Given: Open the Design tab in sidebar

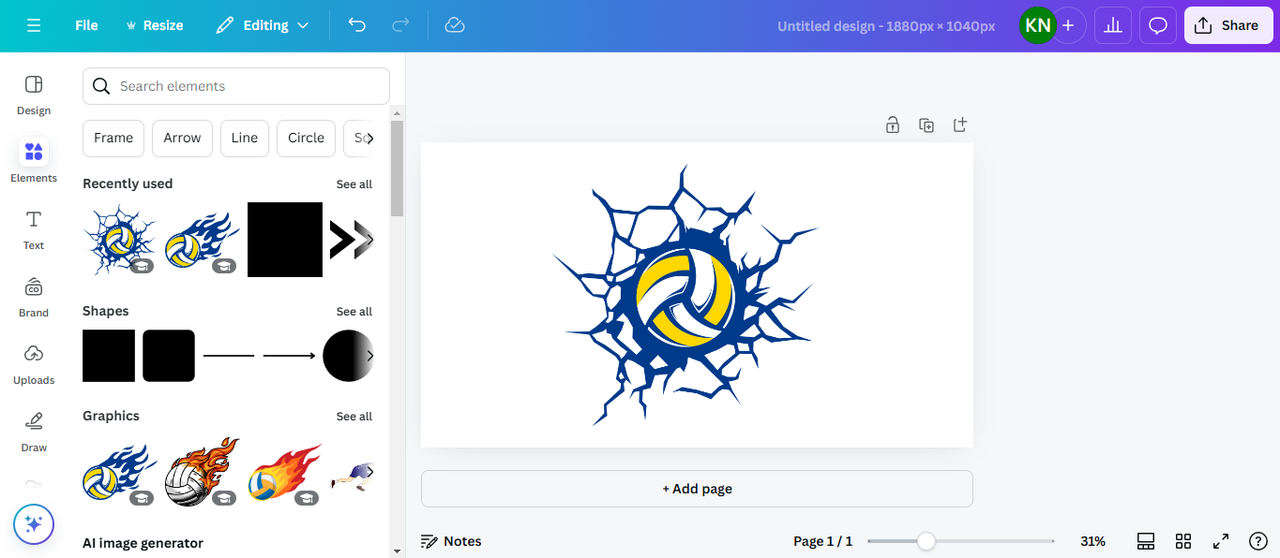Looking at the screenshot, I should (34, 95).
